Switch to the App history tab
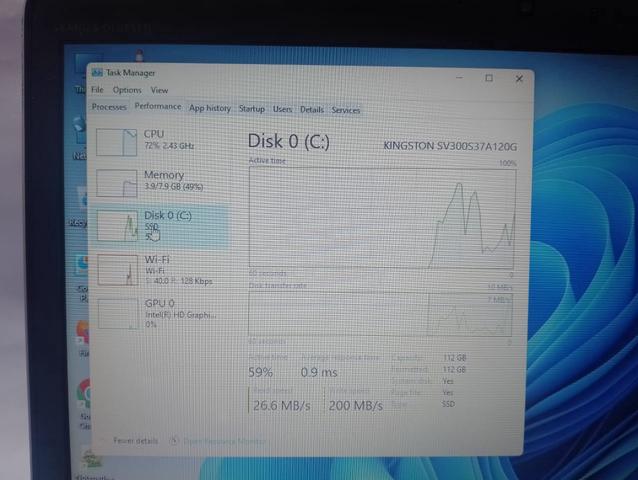This screenshot has width=638, height=480. coord(210,108)
